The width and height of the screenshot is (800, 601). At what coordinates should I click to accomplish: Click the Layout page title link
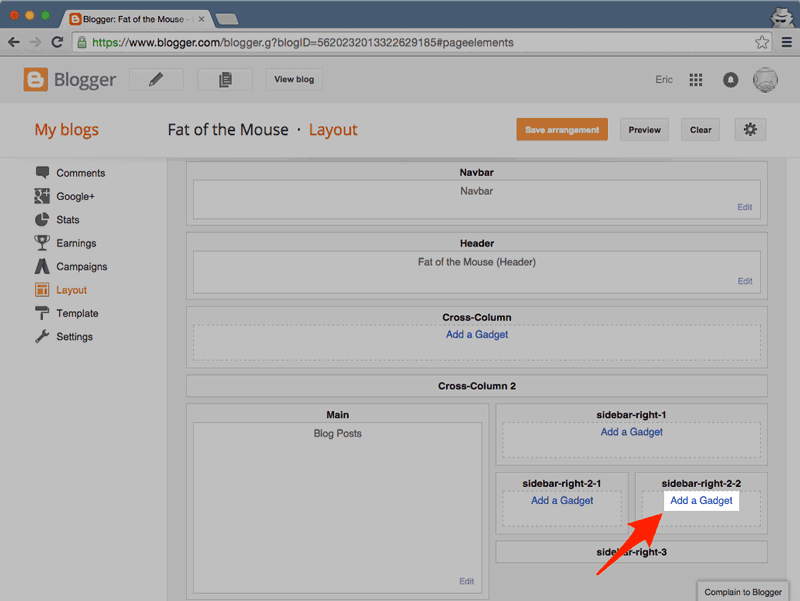click(x=333, y=130)
